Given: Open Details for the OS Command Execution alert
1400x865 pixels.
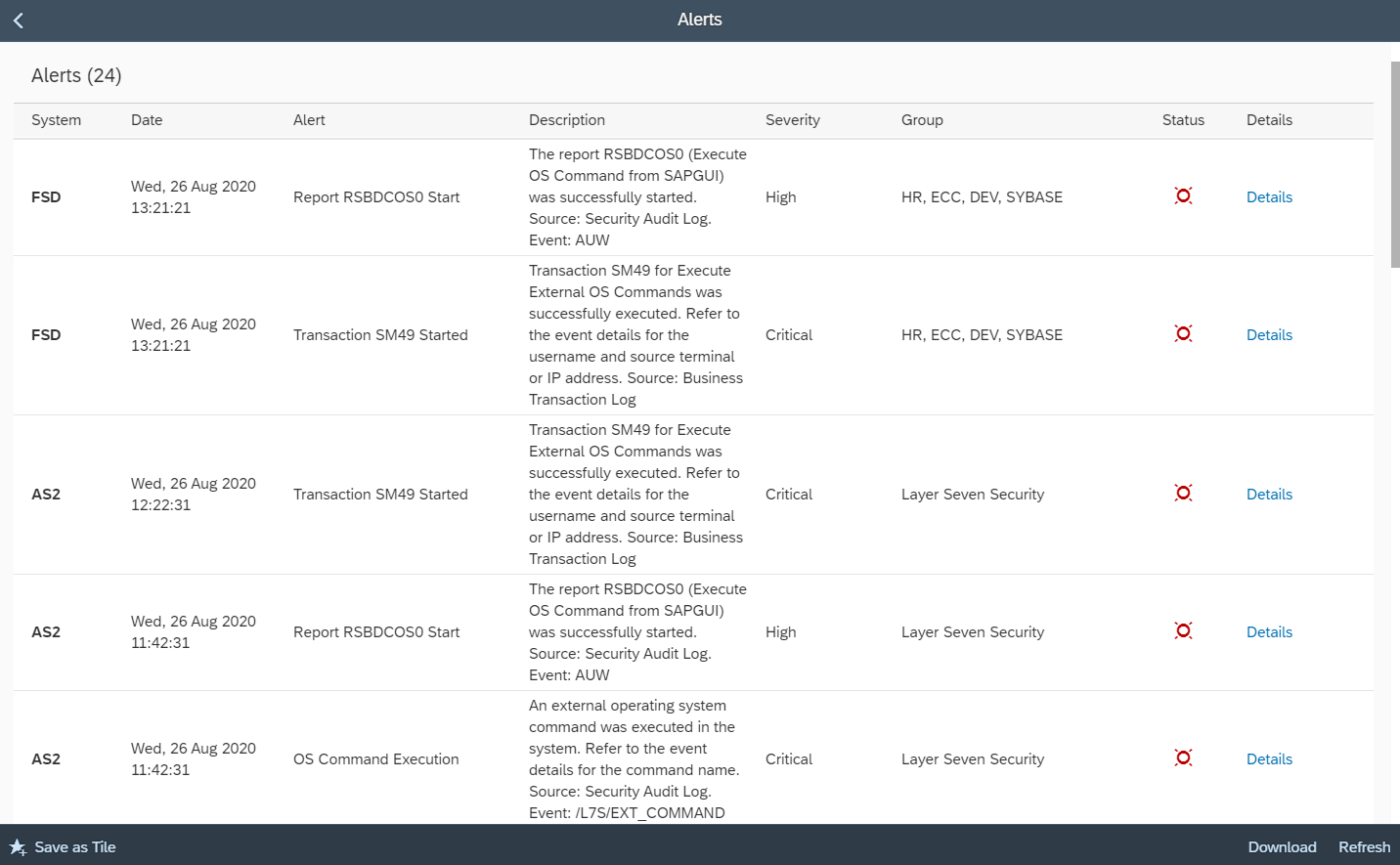Looking at the screenshot, I should pyautogui.click(x=1269, y=759).
